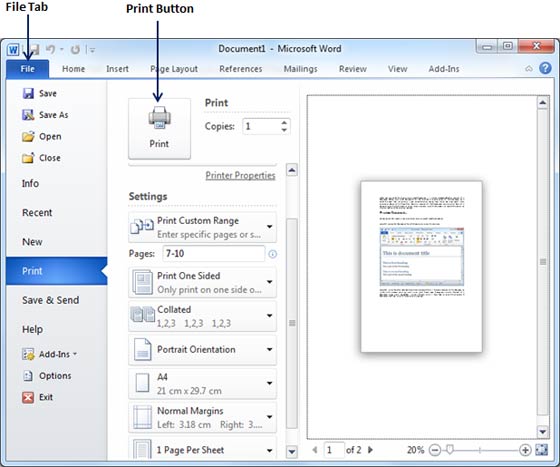Click preview pane scroll up arrow
Viewport: 560px width, 467px height.
[542, 103]
